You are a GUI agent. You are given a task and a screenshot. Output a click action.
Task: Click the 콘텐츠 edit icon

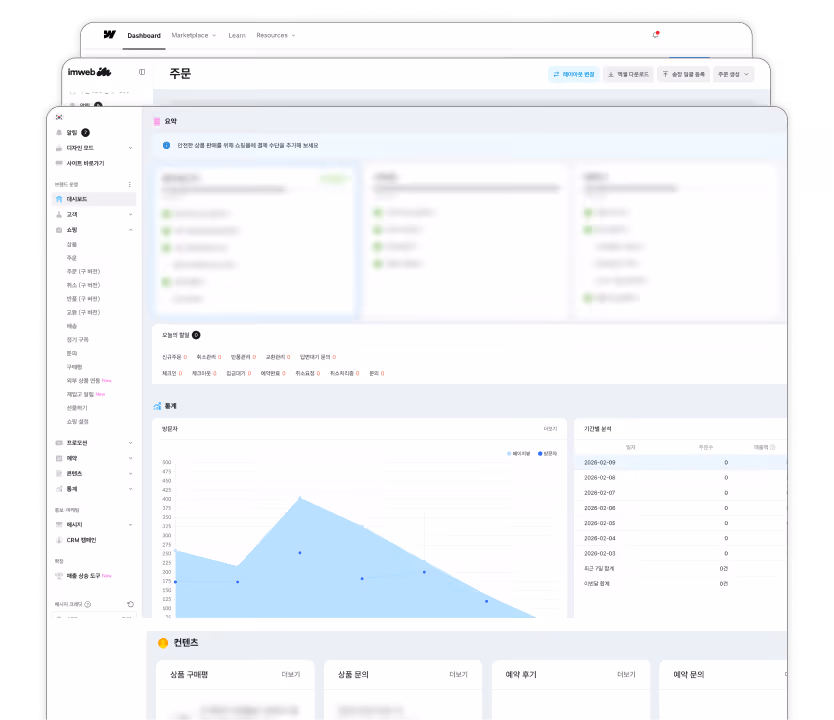coord(59,473)
